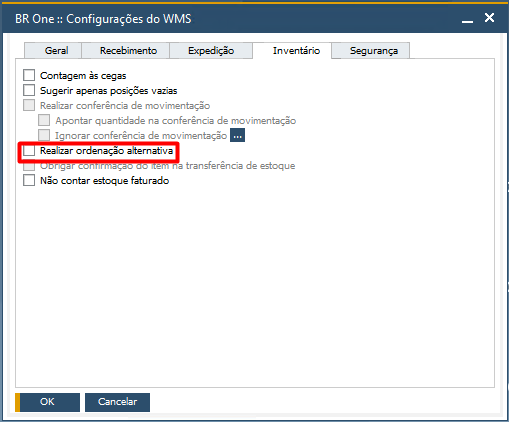Open the ellipsis button beside Ignorar conferência
The width and height of the screenshot is (509, 422).
(237, 135)
